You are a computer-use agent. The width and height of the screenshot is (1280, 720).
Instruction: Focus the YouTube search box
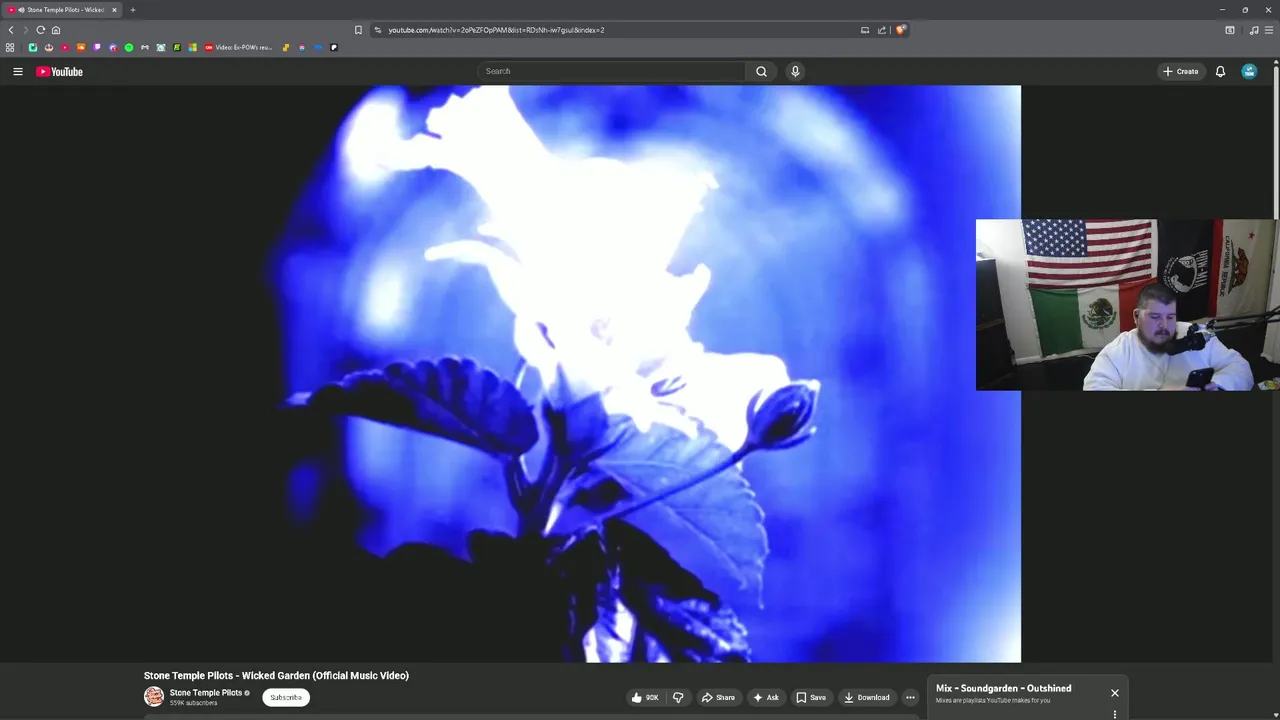point(611,71)
